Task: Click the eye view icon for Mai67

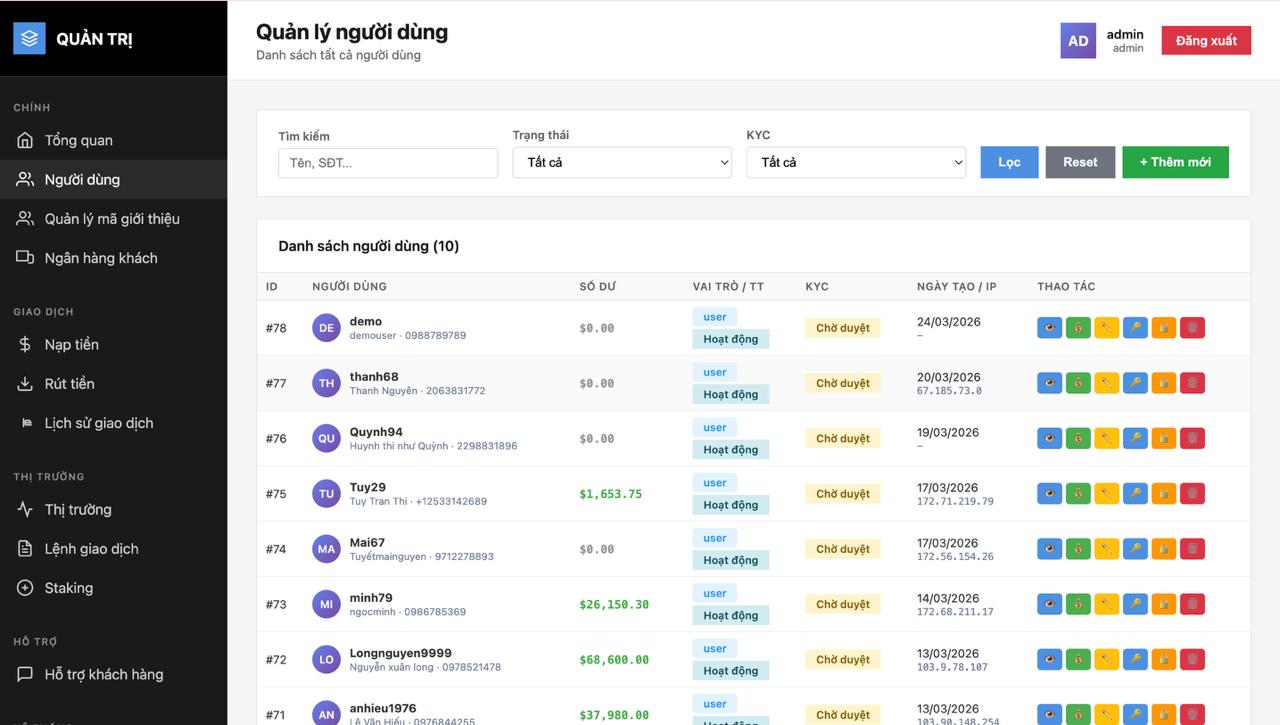Action: 1049,549
